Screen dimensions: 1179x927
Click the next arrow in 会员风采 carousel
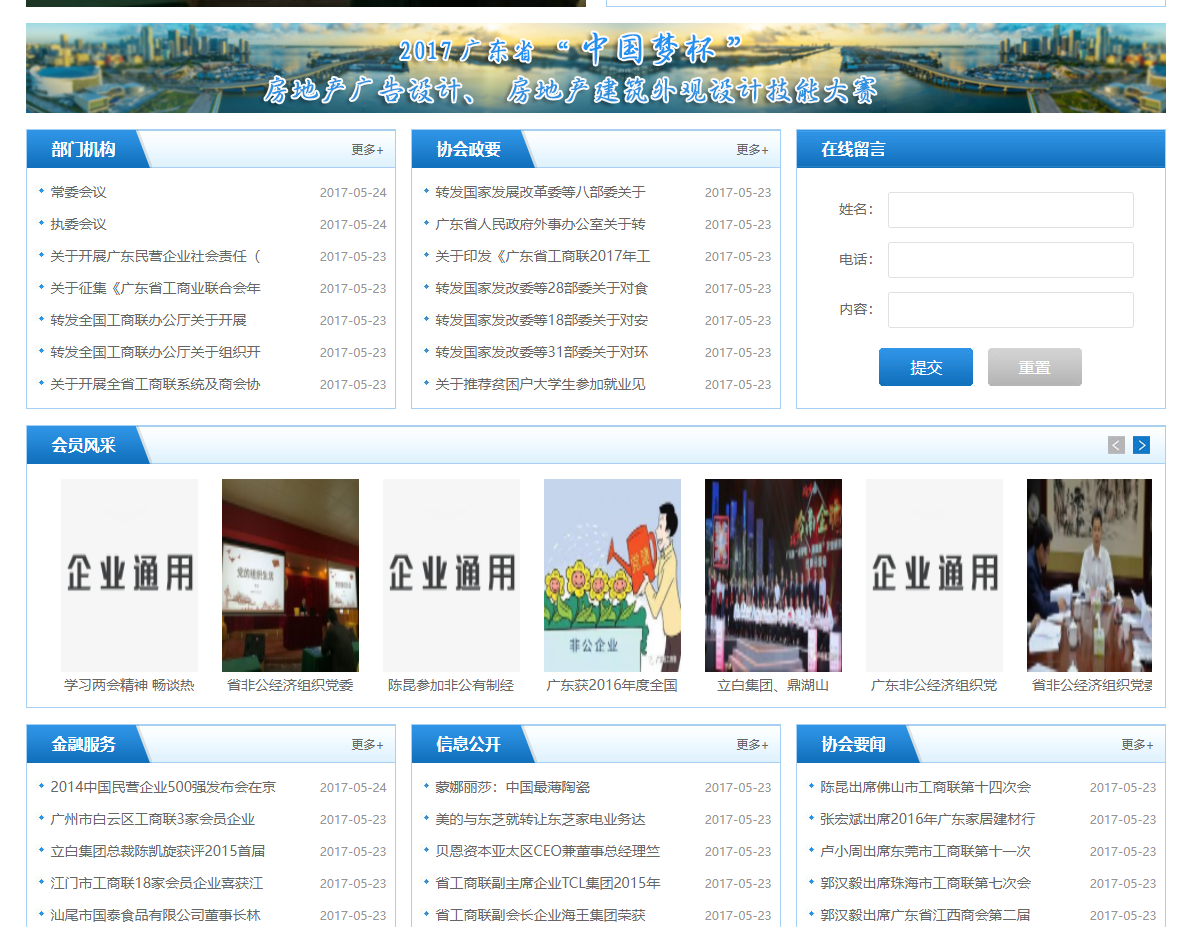point(1141,445)
